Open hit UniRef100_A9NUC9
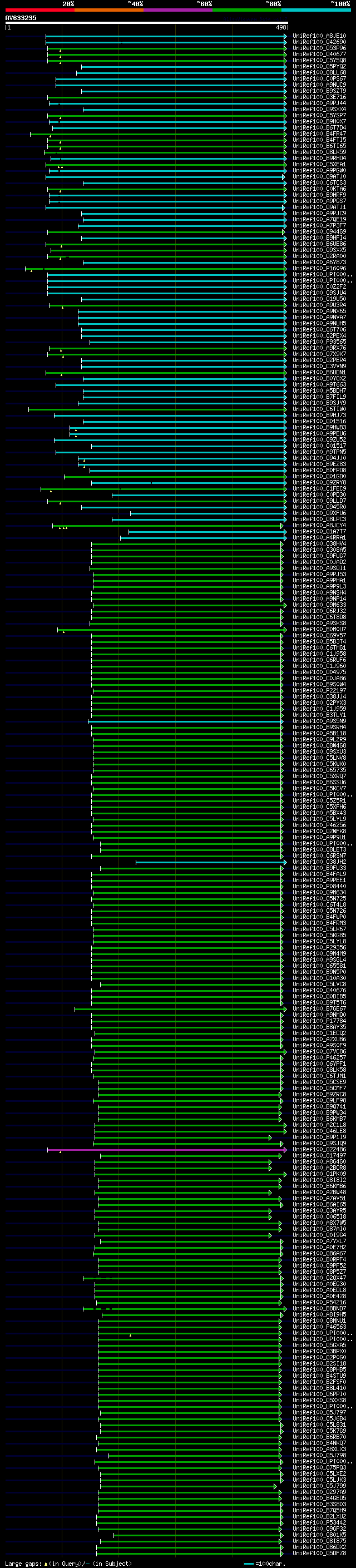The width and height of the screenshot is (356, 1568). point(319,85)
